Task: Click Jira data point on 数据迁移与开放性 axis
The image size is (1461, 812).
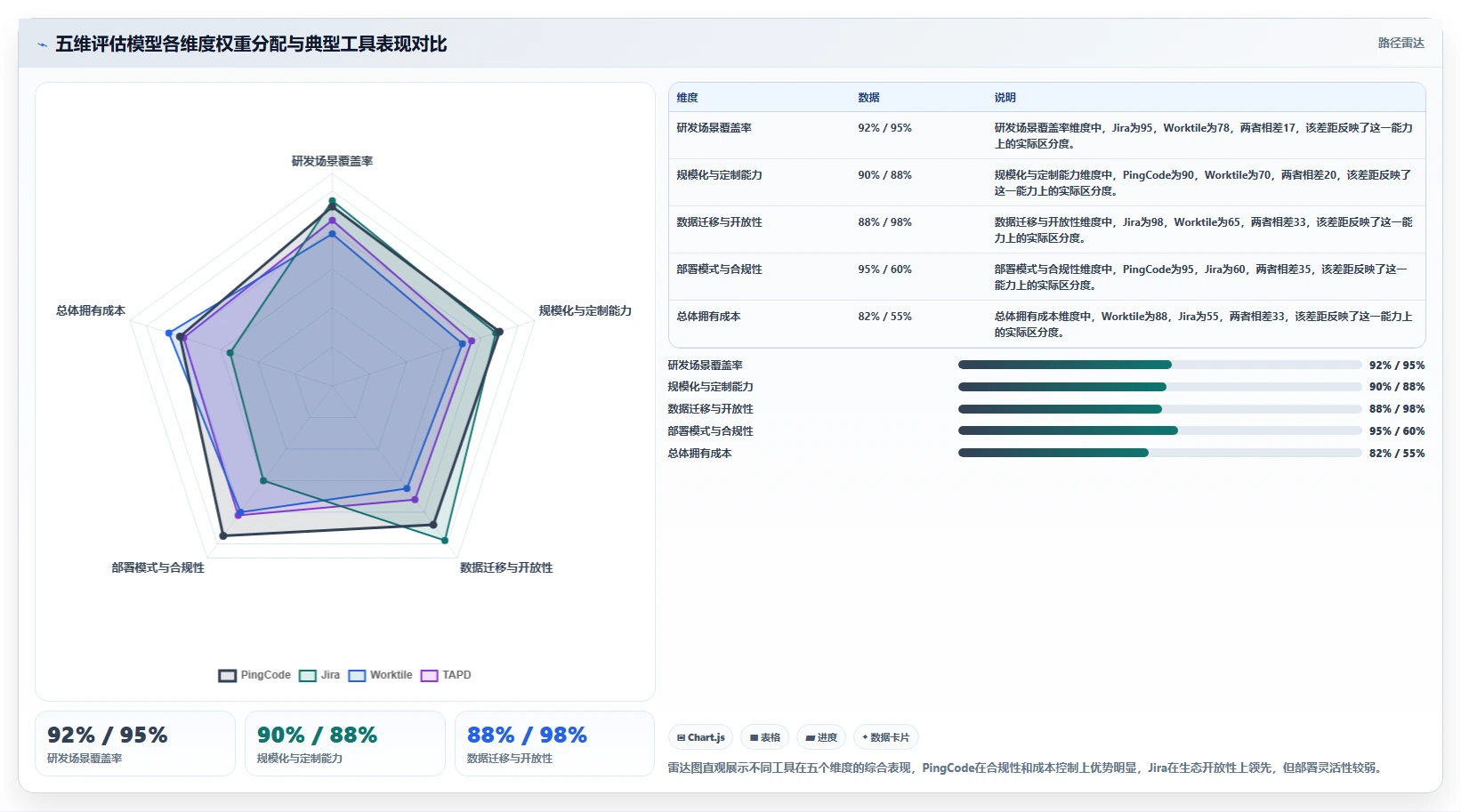Action: [x=445, y=540]
